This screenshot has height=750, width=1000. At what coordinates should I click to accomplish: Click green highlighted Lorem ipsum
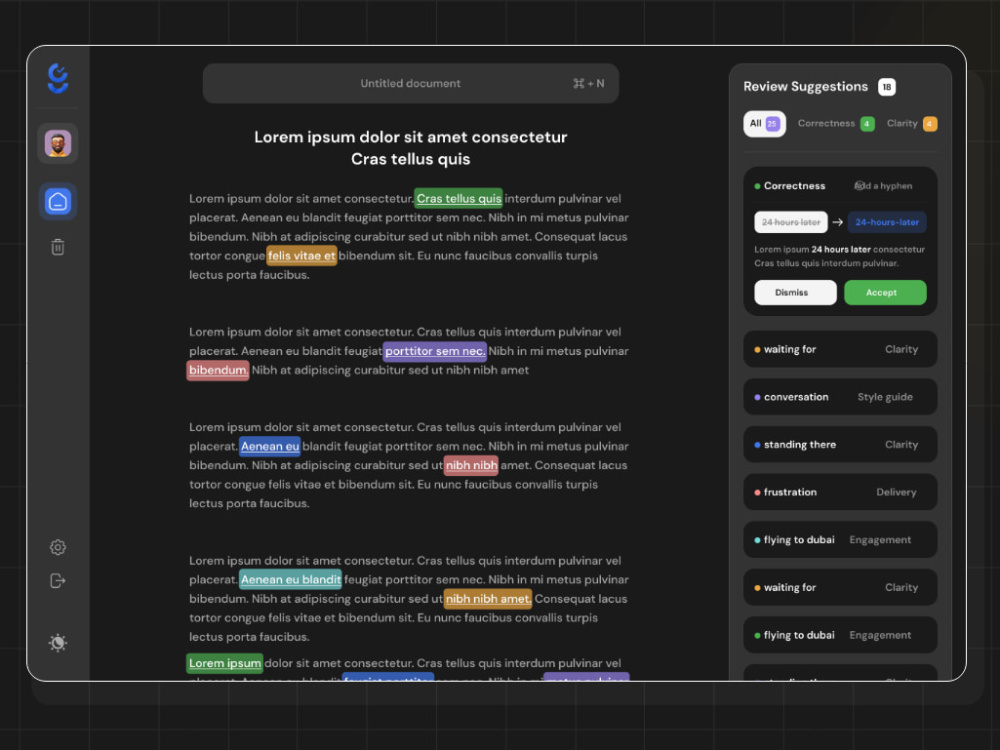pos(224,663)
